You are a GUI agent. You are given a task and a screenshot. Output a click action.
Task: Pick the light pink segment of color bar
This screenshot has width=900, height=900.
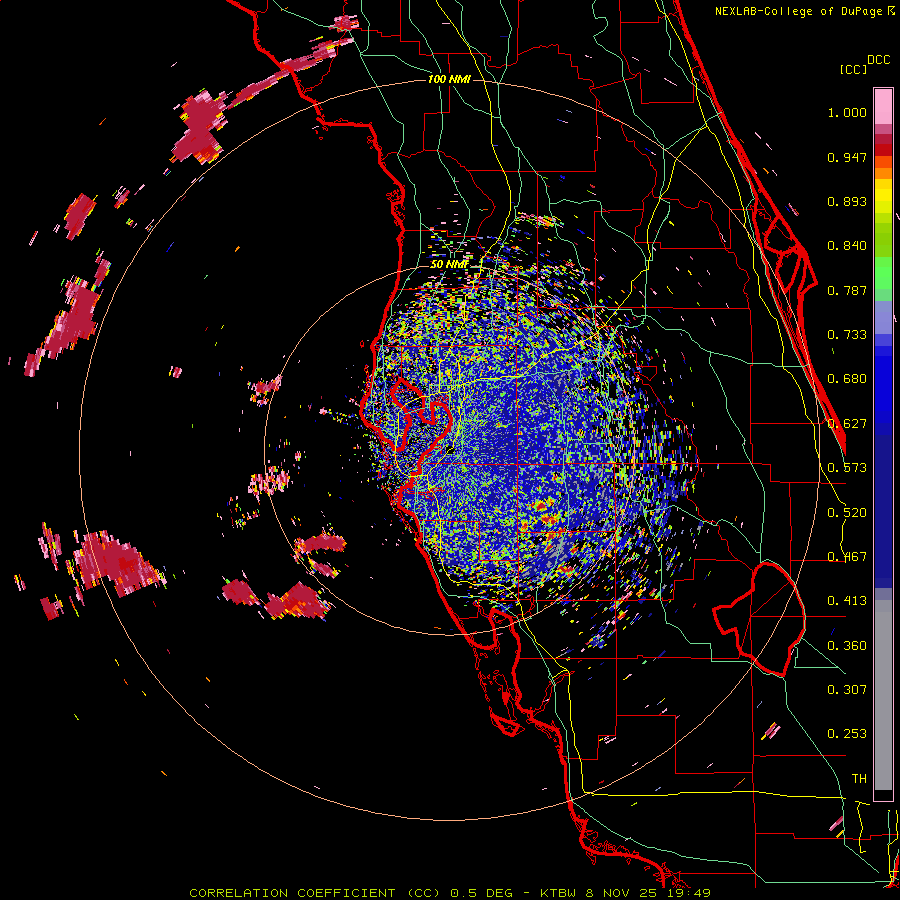coord(883,106)
